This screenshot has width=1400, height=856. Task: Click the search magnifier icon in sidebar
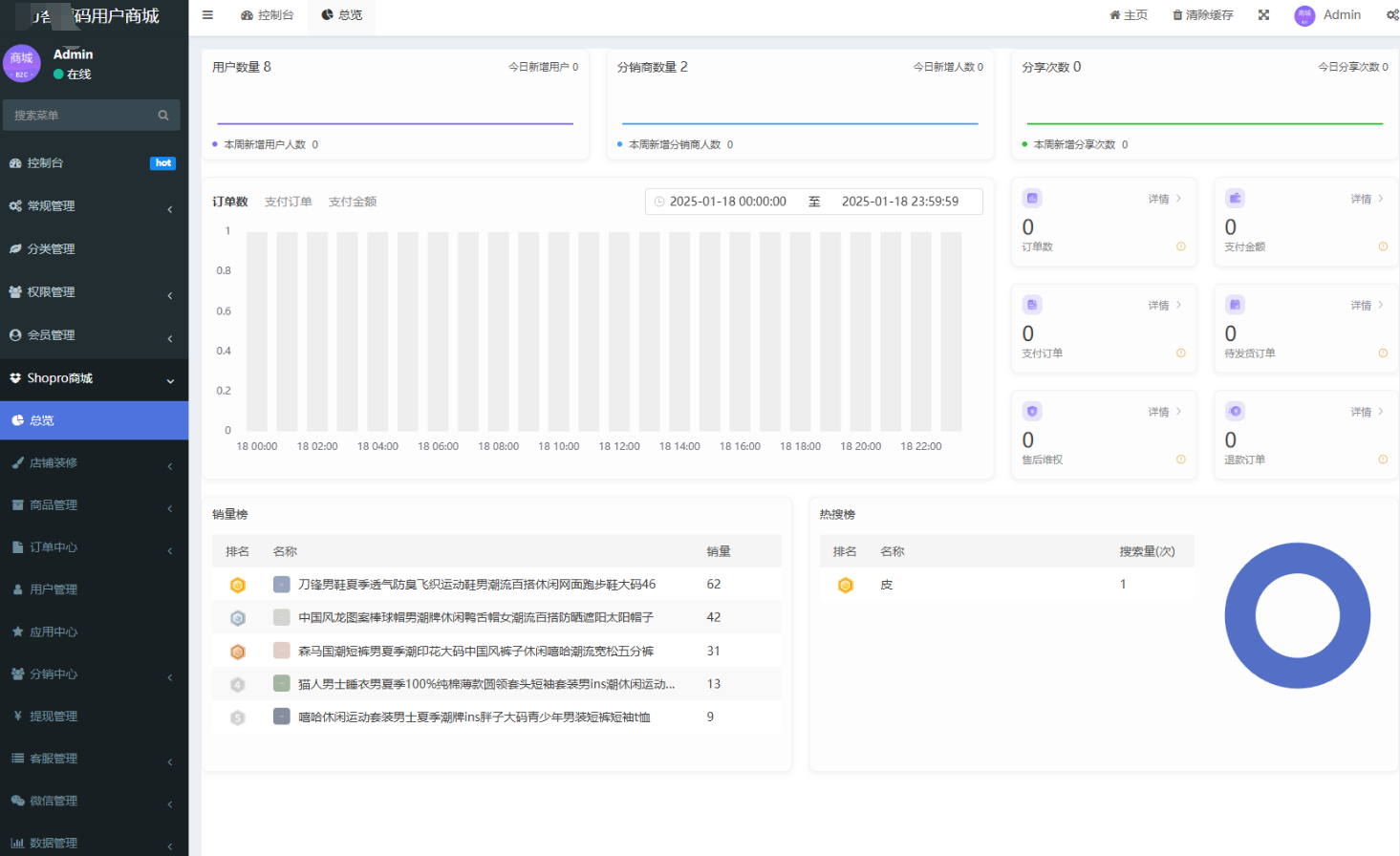coord(163,116)
